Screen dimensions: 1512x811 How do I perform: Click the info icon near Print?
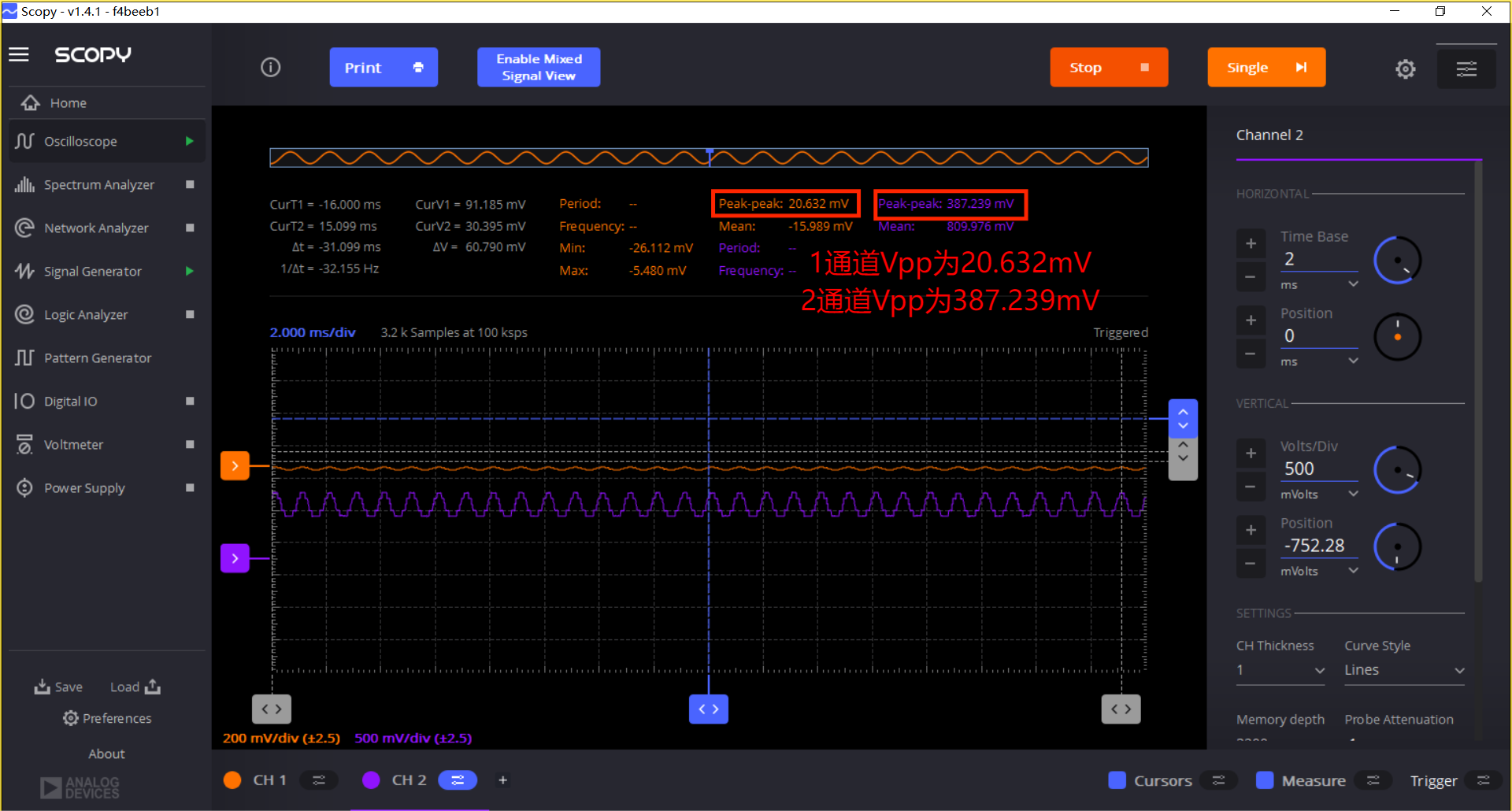click(x=270, y=67)
